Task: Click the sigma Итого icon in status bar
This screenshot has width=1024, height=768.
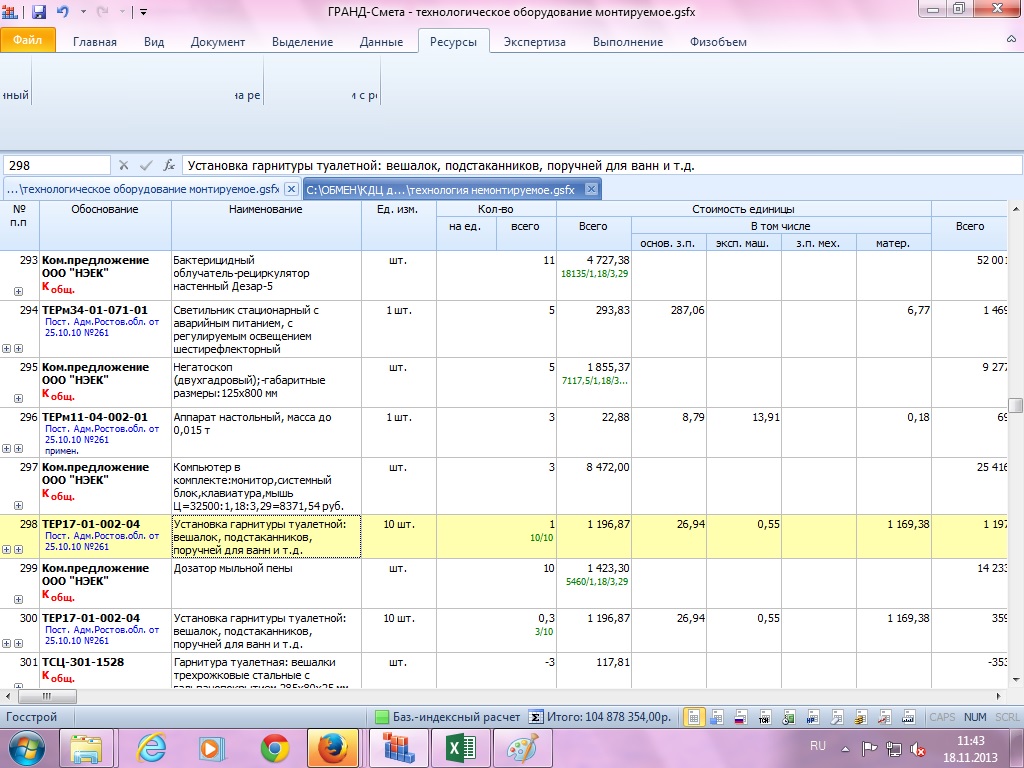Action: click(x=536, y=717)
